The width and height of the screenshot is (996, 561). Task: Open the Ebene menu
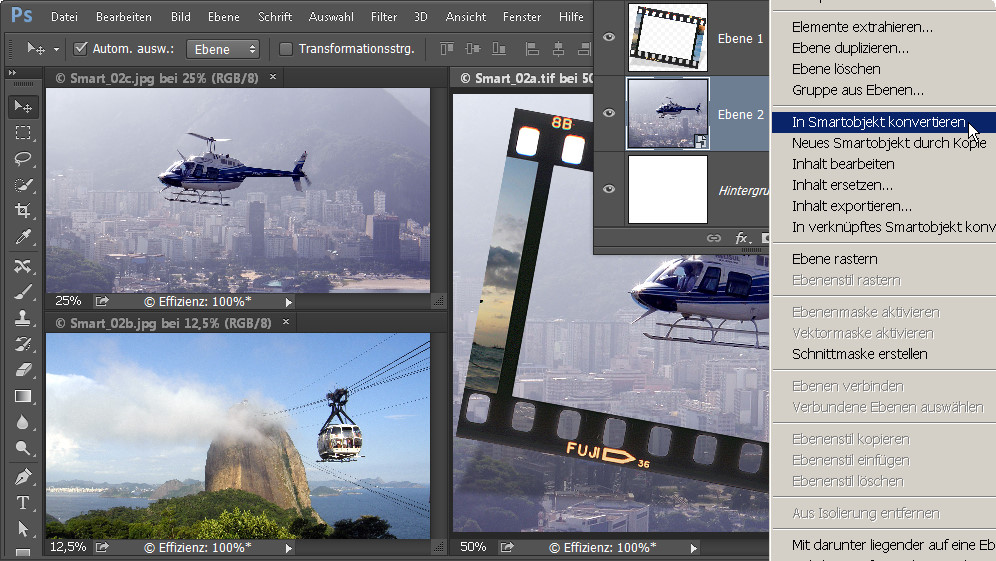pos(224,17)
